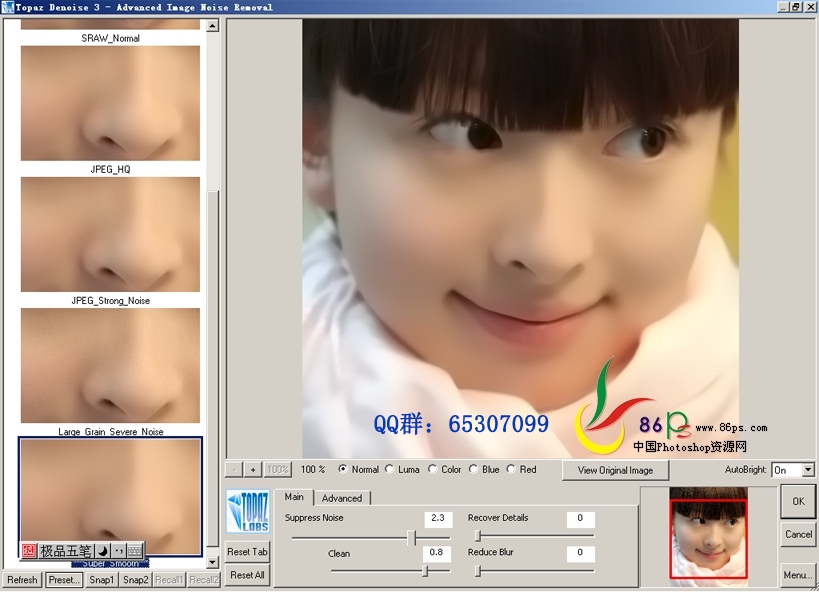Click the Topaz Labs logo icon
This screenshot has width=819, height=592.
click(248, 512)
